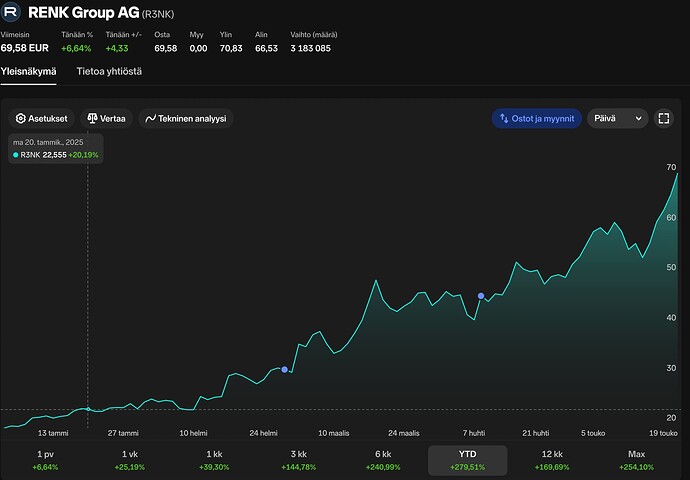Click the RENK Group company logo icon

tap(11, 12)
